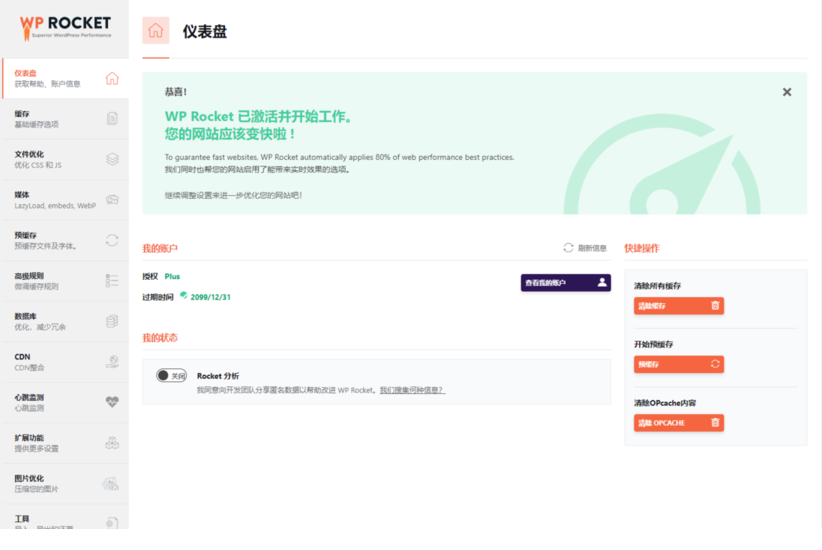Click the layers icon next to 文件优化
The image size is (822, 550).
112,159
